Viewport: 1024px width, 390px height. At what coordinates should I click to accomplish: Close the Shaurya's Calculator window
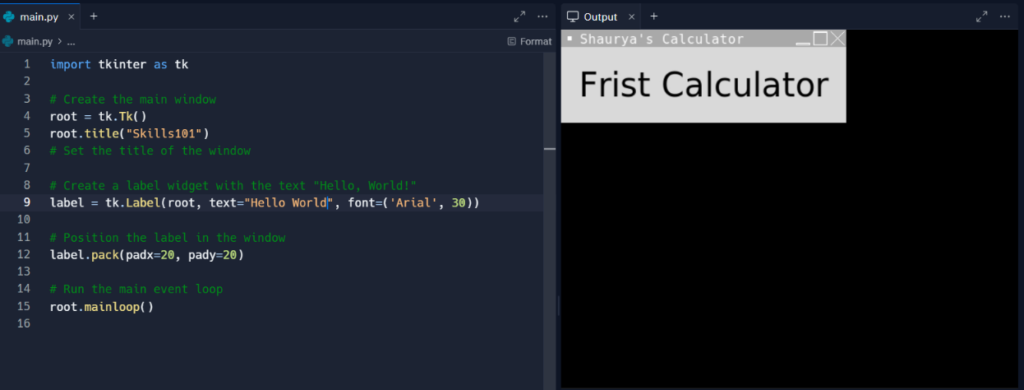click(837, 39)
